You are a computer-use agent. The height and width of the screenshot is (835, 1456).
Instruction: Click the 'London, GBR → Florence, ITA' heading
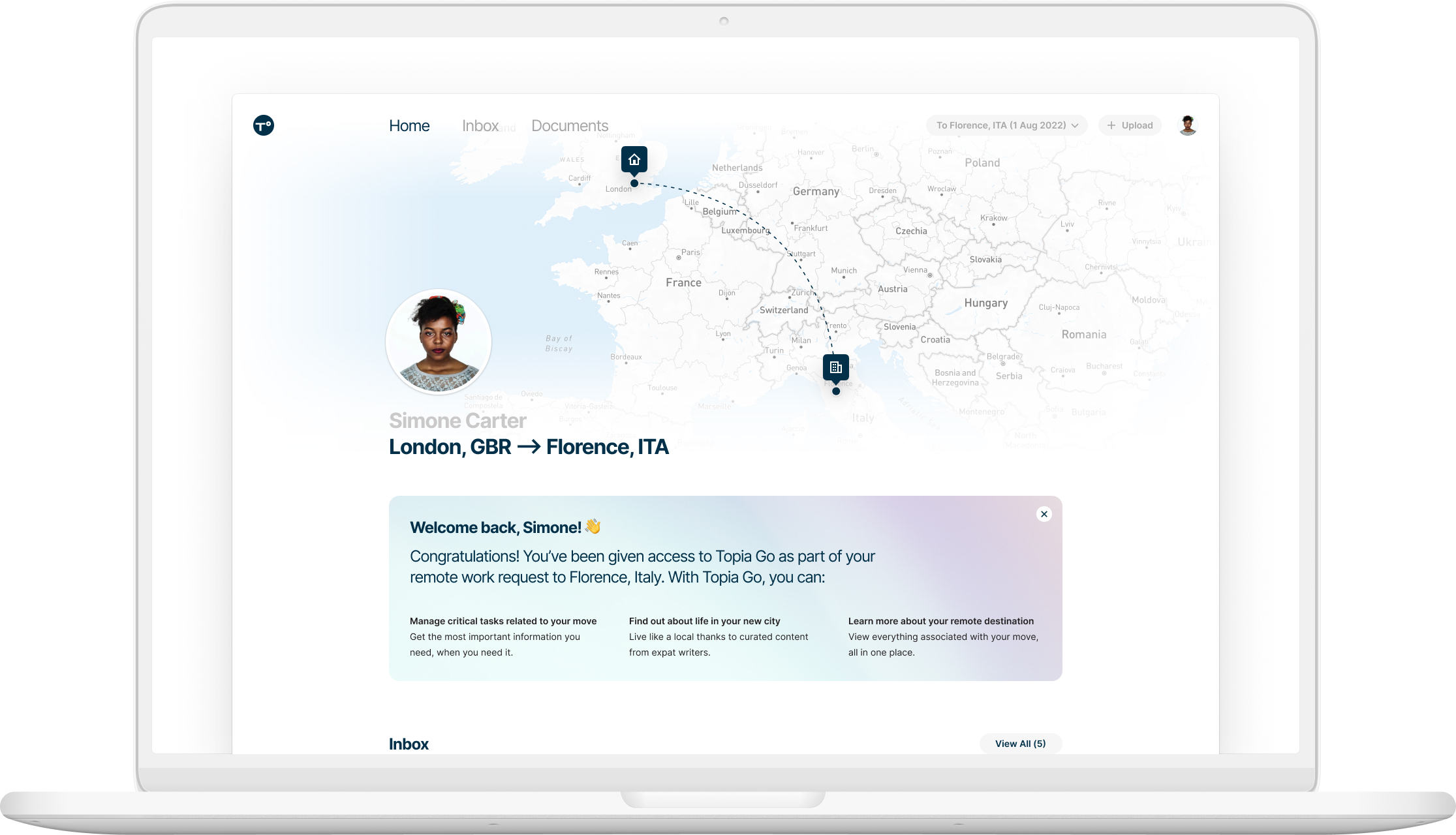[x=529, y=447]
